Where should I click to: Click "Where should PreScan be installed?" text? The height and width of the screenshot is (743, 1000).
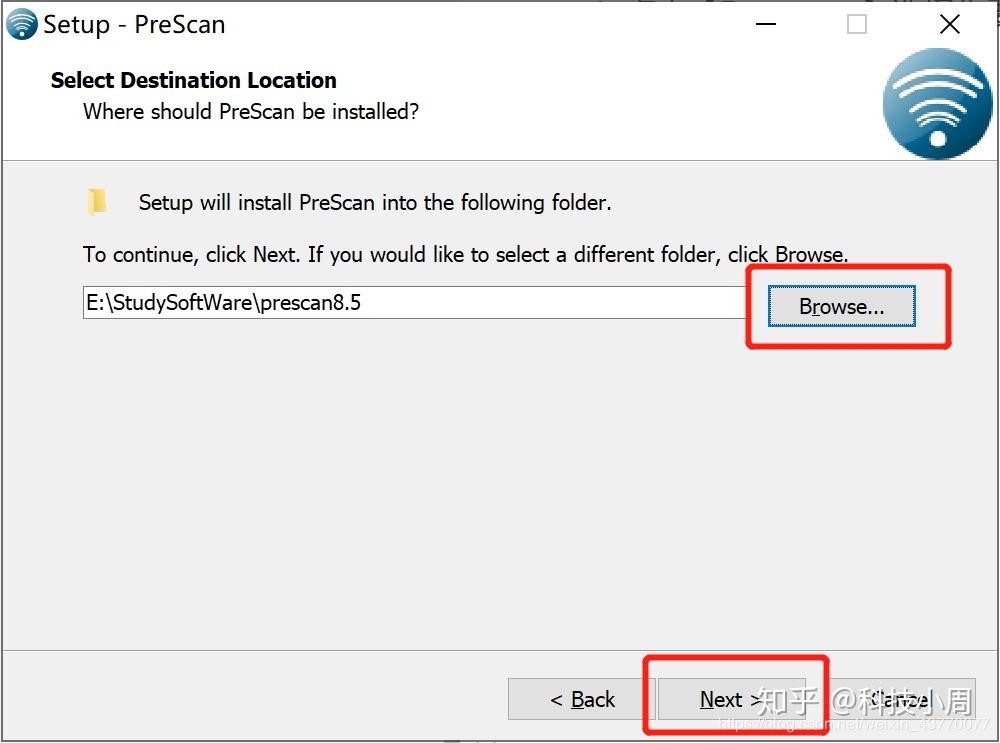point(250,112)
